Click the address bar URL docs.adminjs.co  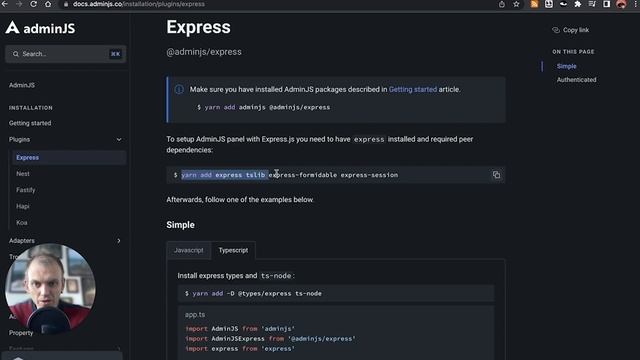point(139,4)
